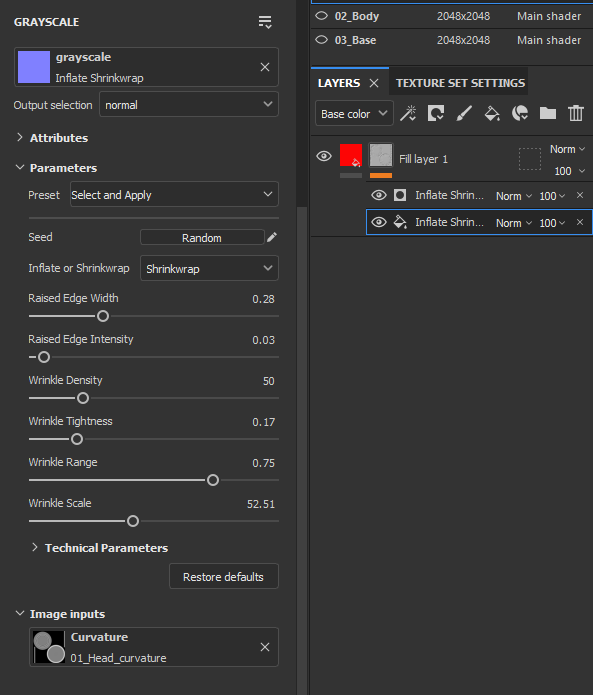Toggle visibility of the 03_Base texture set
593x695 pixels.
click(x=321, y=40)
